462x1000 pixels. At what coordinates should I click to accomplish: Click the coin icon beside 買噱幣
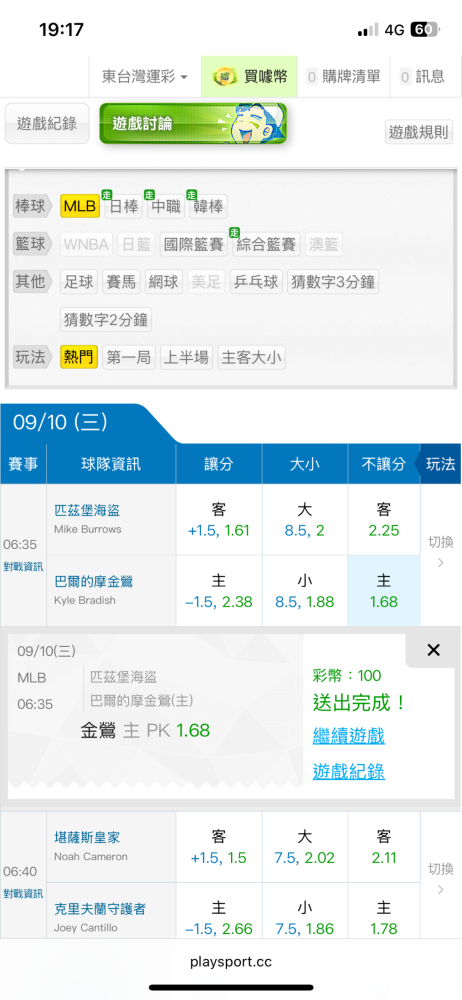coord(225,77)
